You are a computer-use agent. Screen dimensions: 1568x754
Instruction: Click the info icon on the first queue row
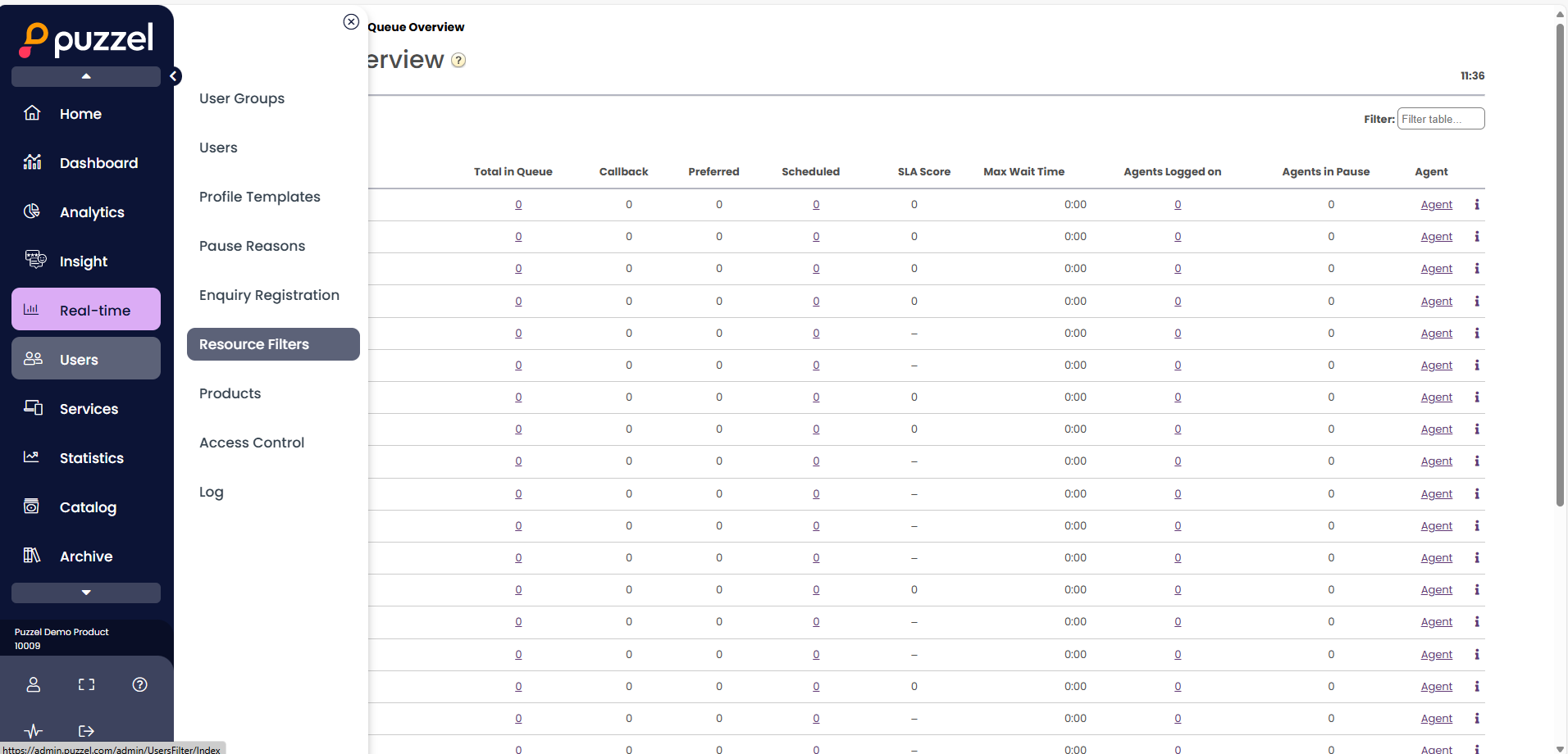pyautogui.click(x=1477, y=205)
